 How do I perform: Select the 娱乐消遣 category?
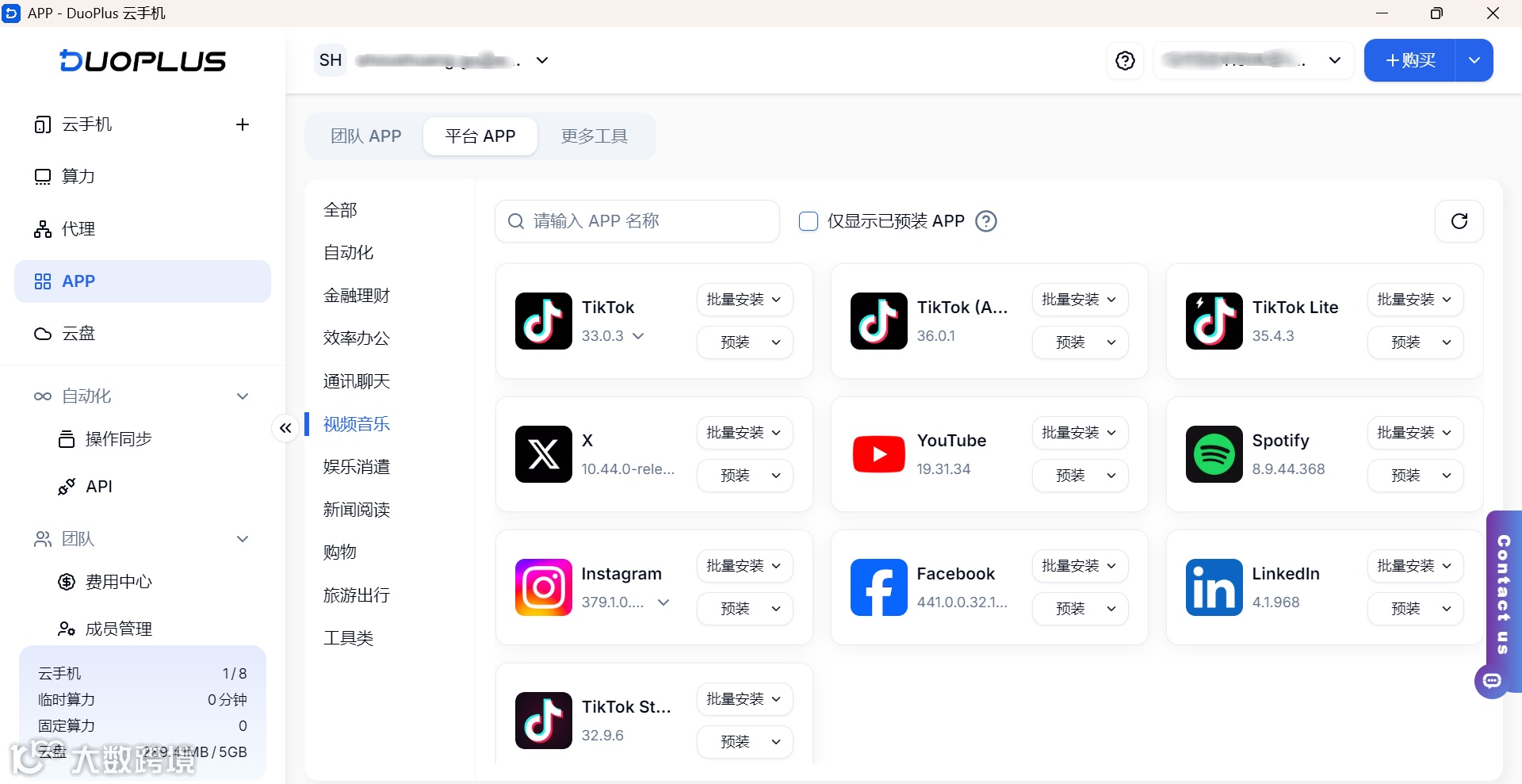[x=357, y=467]
